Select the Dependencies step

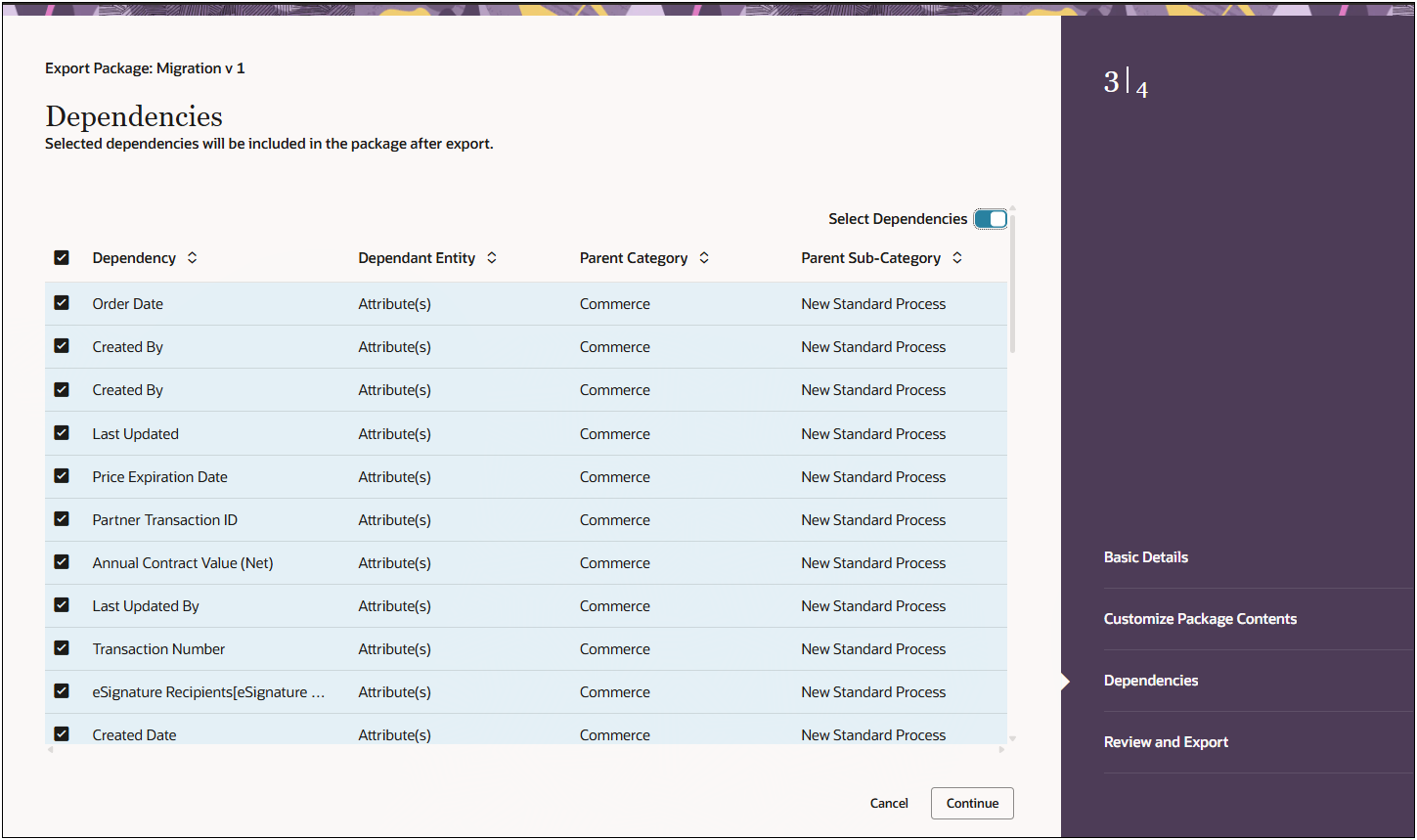(x=1151, y=681)
